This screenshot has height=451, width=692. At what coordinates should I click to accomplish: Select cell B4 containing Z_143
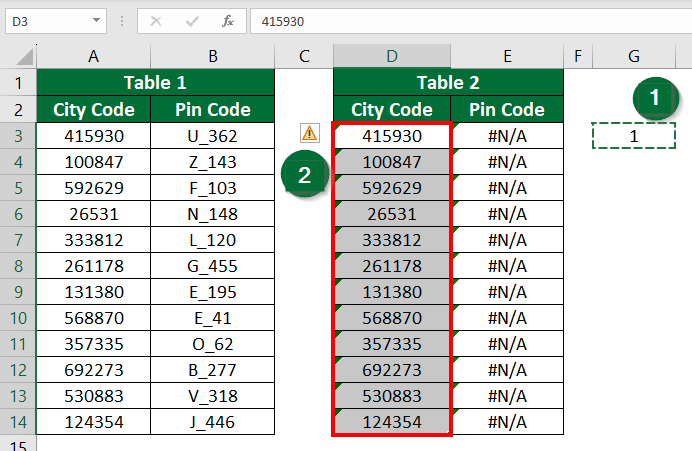213,162
